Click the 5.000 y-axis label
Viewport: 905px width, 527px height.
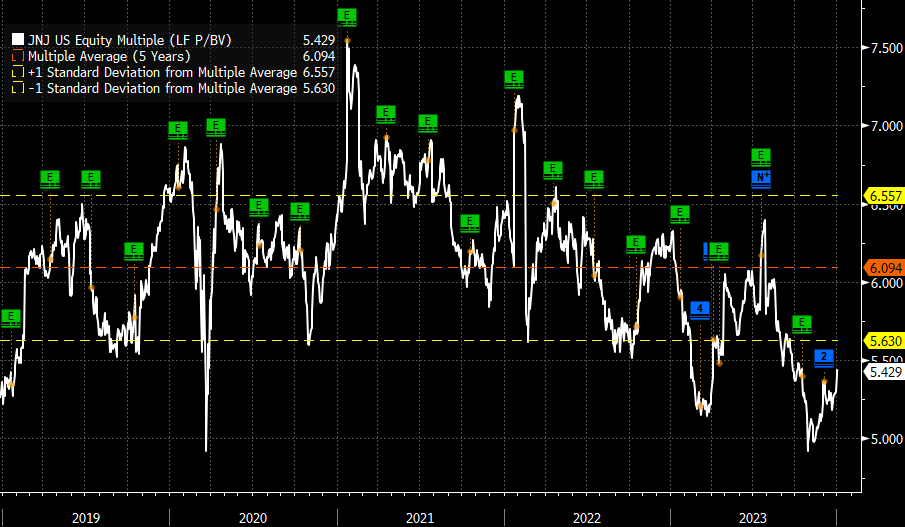click(886, 439)
